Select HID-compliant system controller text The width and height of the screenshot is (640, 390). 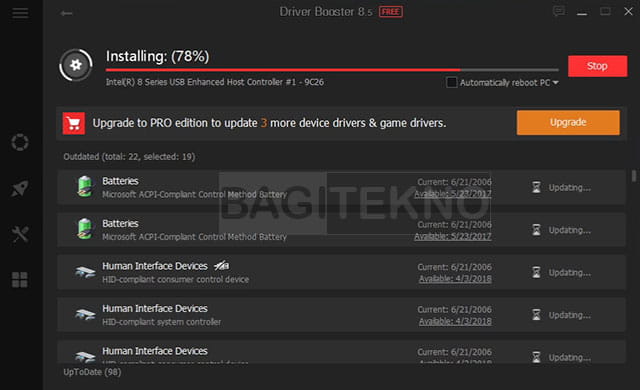tap(162, 322)
